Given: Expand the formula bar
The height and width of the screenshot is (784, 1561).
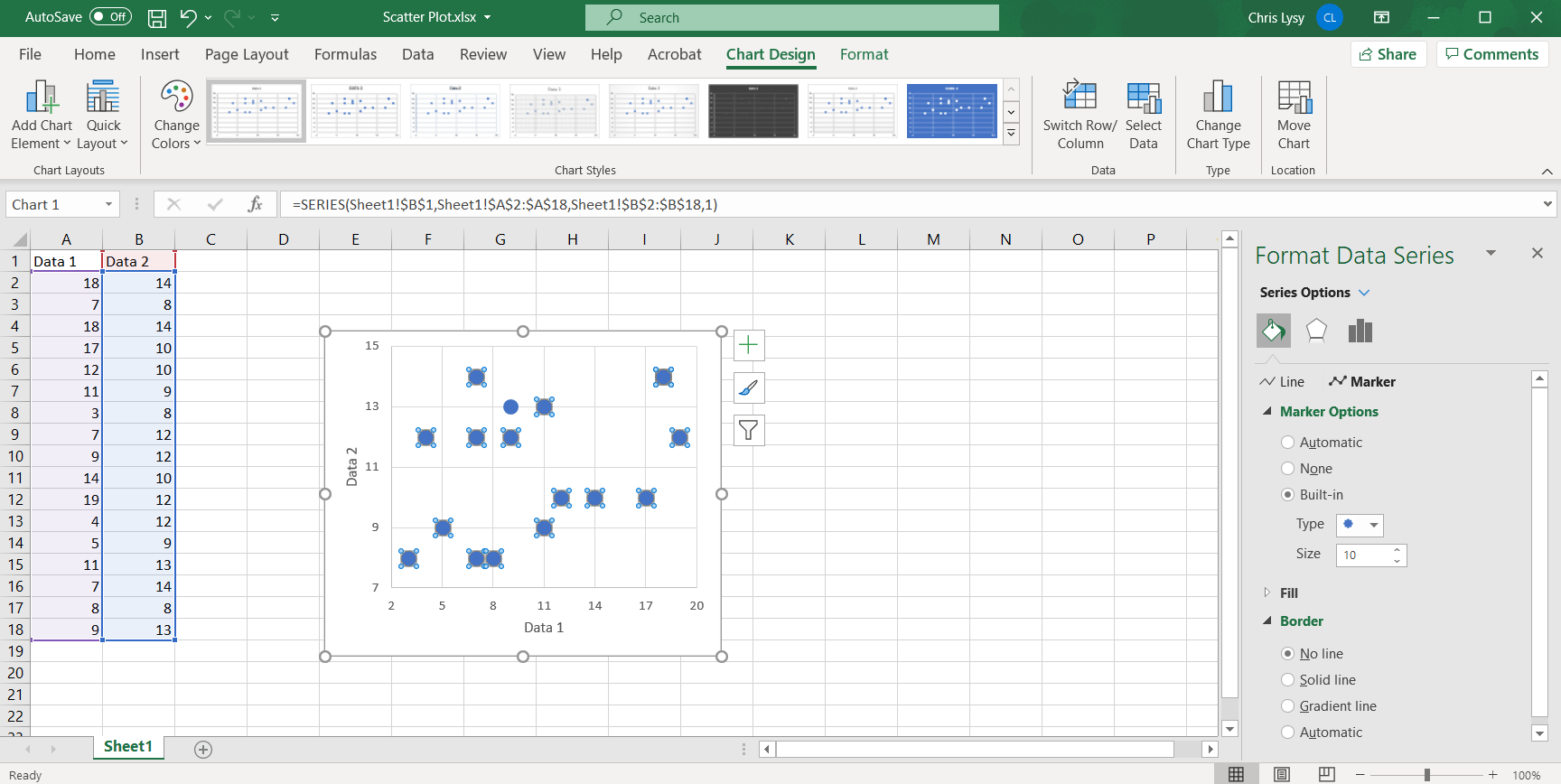Looking at the screenshot, I should 1547,204.
